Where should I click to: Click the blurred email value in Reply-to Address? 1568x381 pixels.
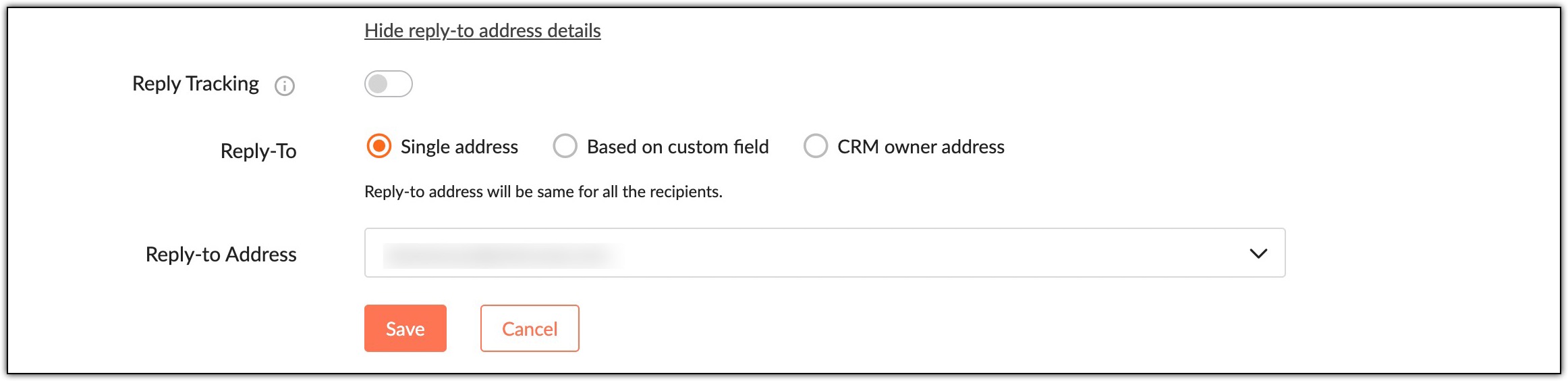click(x=503, y=255)
